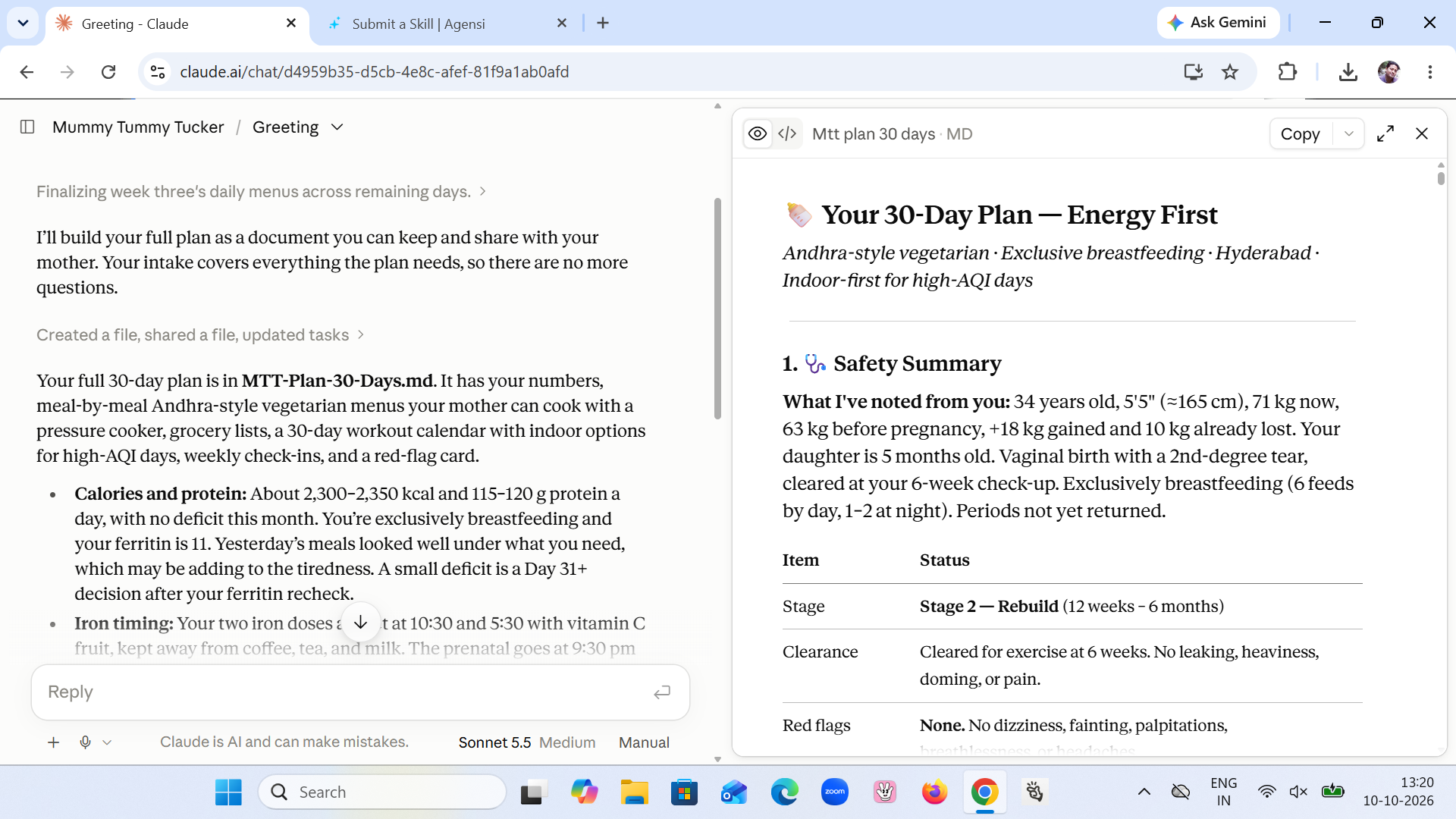The width and height of the screenshot is (1456, 819).
Task: Click the address bar URL
Action: coord(375,72)
